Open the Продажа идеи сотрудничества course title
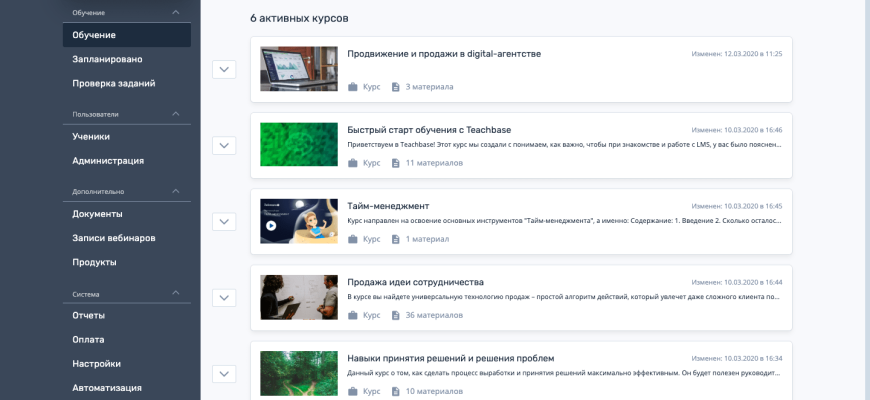 (415, 282)
